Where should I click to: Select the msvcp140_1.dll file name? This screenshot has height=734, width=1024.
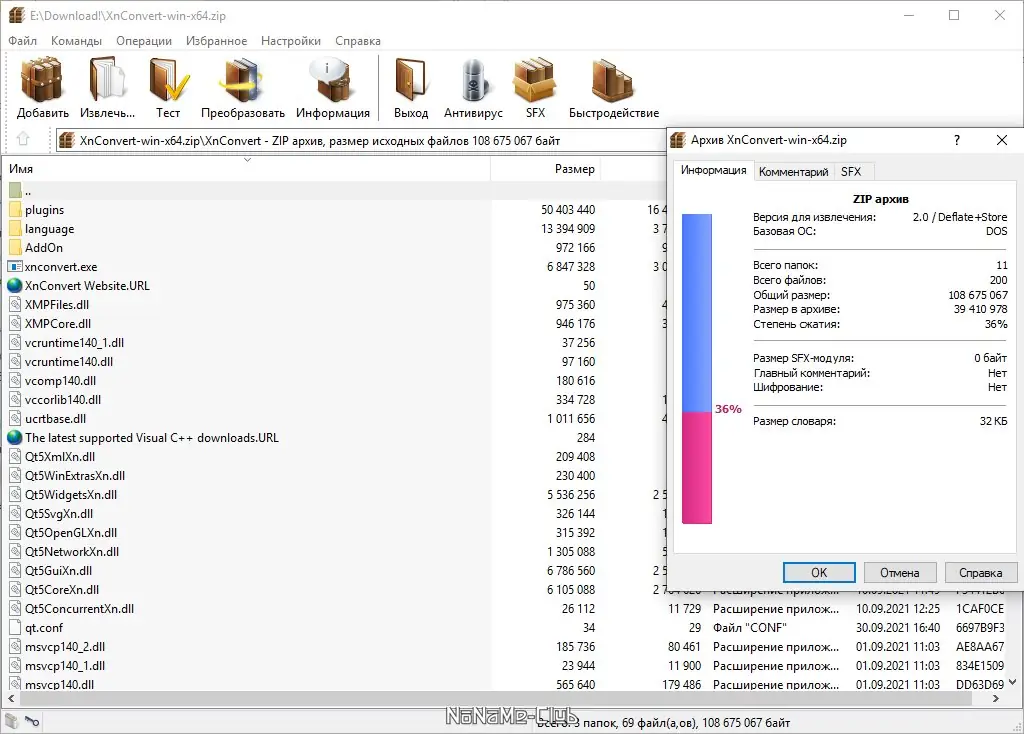pos(65,665)
